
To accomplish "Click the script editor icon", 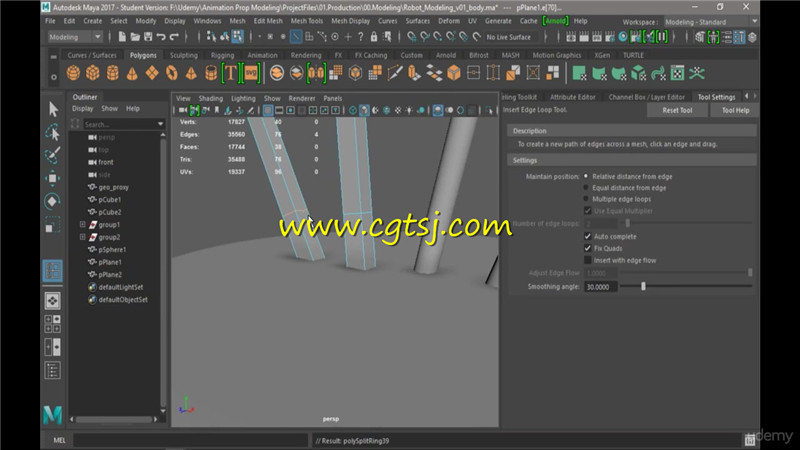I will coord(749,440).
